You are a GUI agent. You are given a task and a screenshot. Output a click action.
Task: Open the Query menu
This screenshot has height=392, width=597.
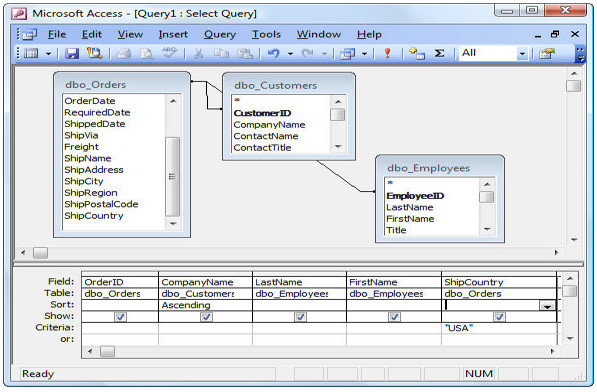[x=220, y=35]
